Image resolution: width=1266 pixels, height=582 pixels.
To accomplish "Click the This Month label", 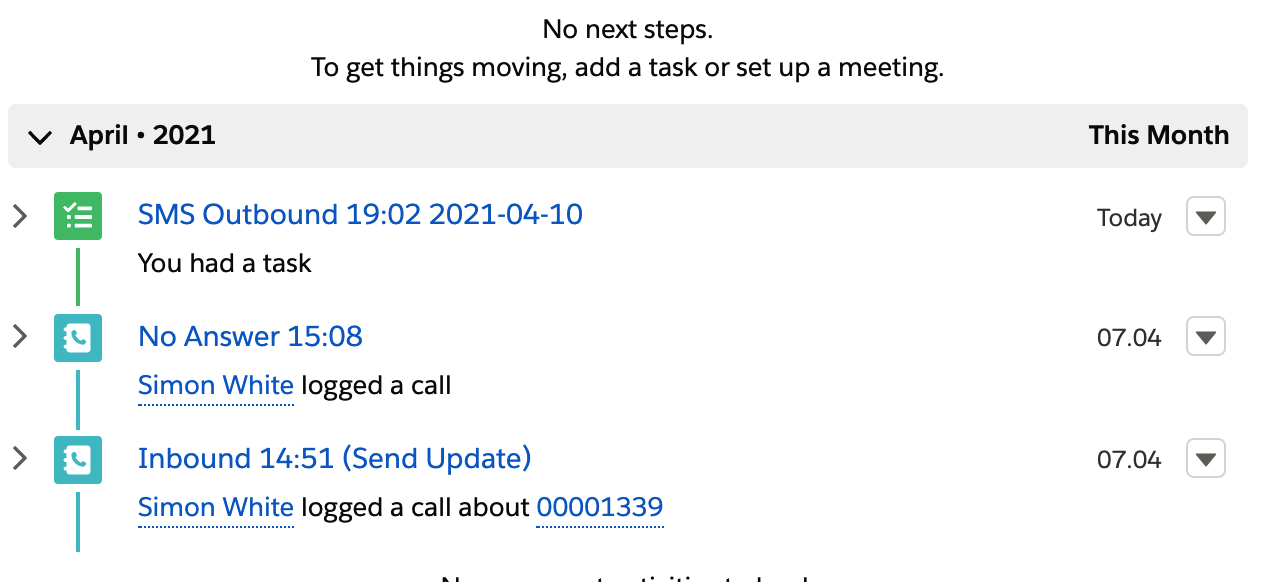I will (x=1159, y=136).
